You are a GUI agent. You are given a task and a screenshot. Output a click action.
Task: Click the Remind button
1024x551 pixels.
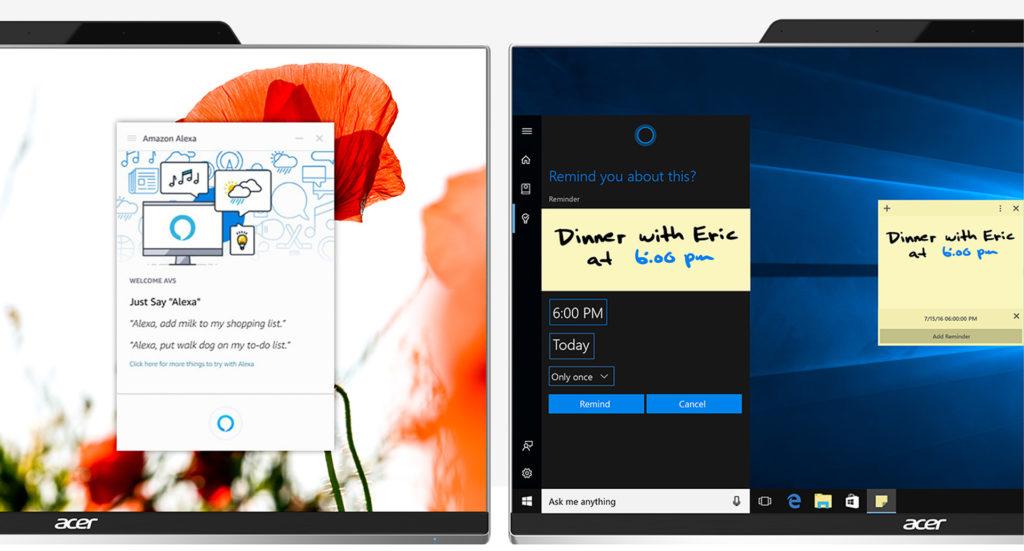[x=596, y=404]
